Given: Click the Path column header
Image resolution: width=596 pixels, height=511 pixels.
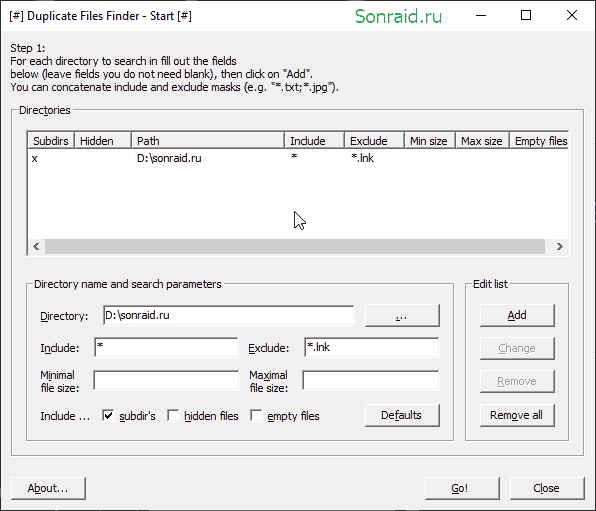Looking at the screenshot, I should coord(208,141).
